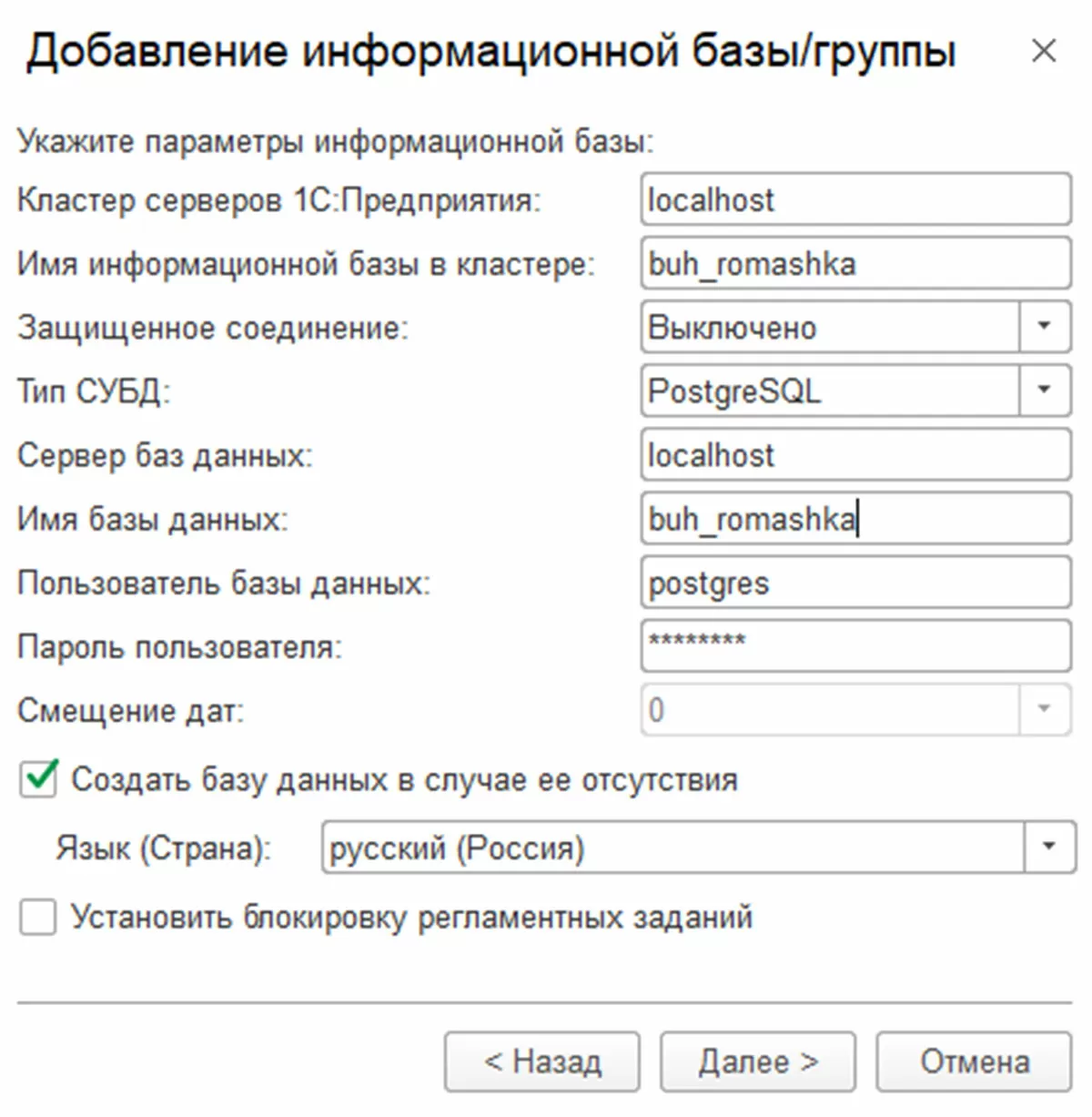Enable scheduled jobs blocking checkbox
This screenshot has height=1117, width=1092.
tap(38, 918)
